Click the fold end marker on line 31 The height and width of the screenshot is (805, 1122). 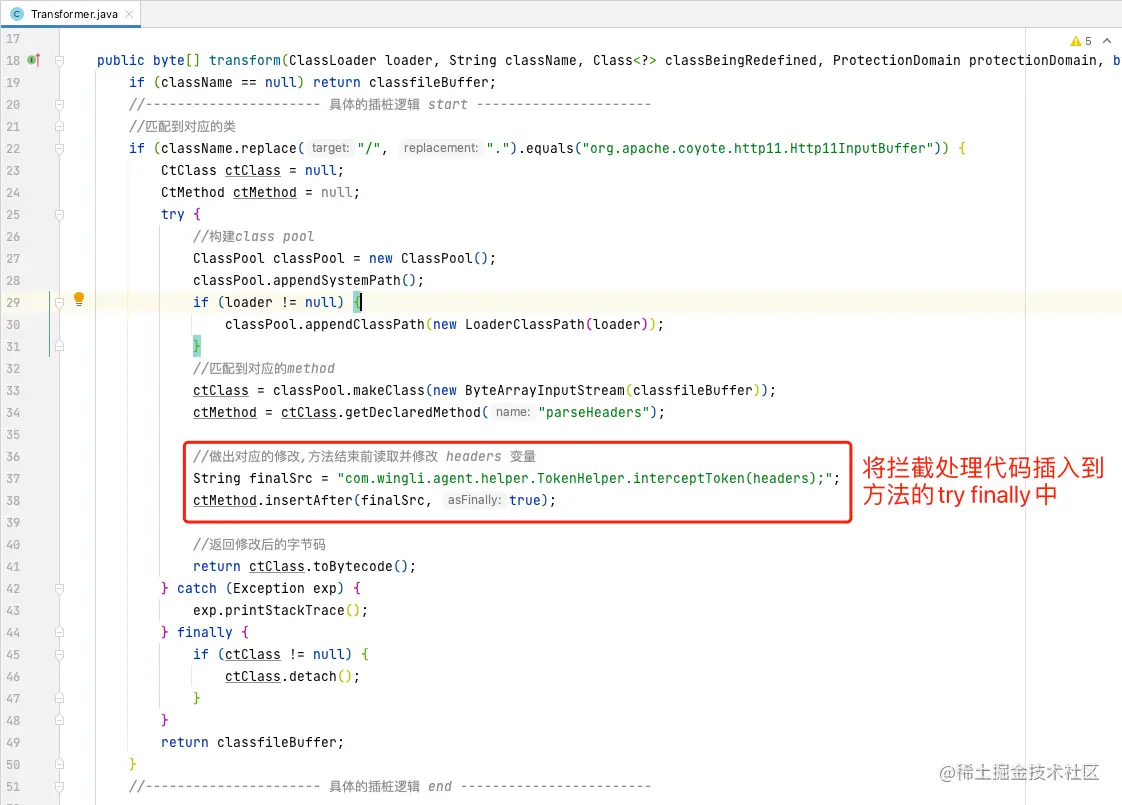click(x=59, y=346)
